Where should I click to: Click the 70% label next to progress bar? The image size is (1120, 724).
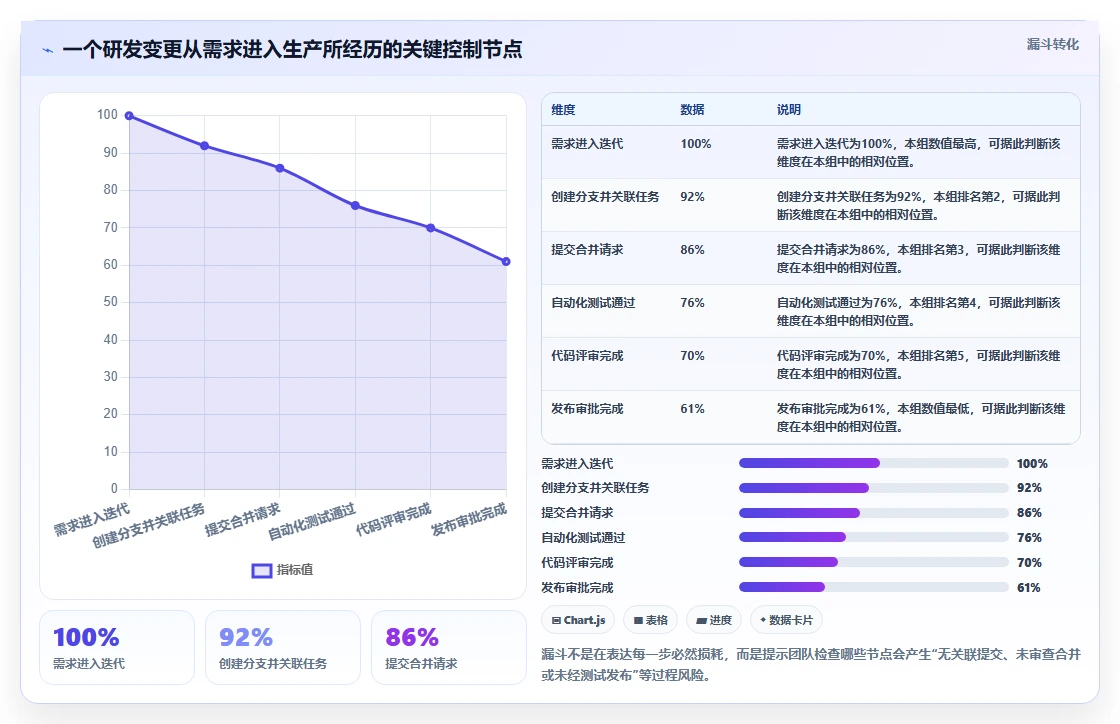tap(1029, 563)
